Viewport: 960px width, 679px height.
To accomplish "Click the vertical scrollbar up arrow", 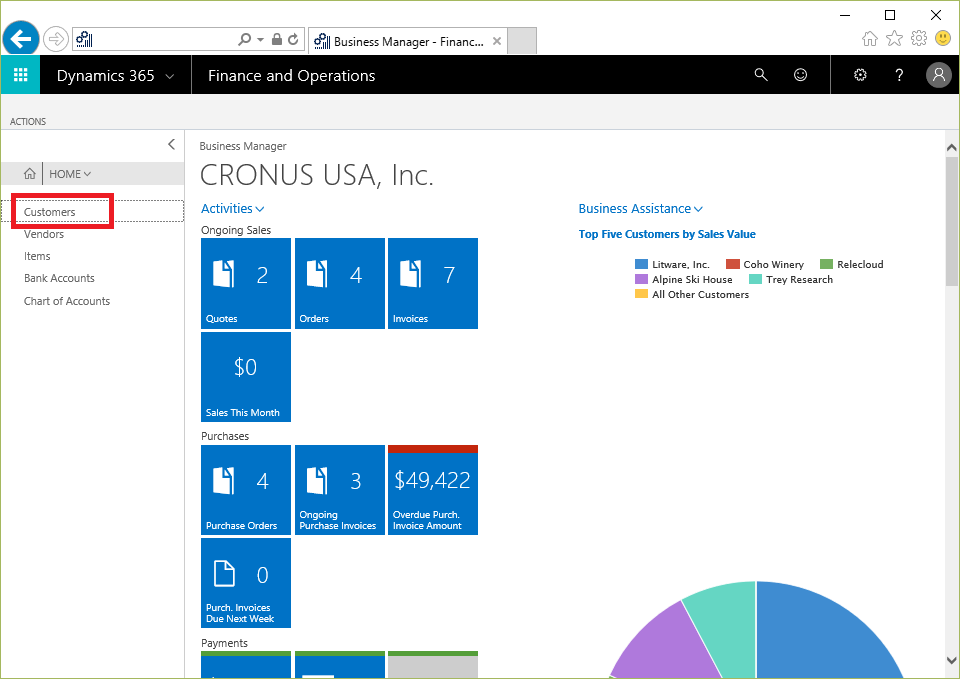I will point(951,147).
